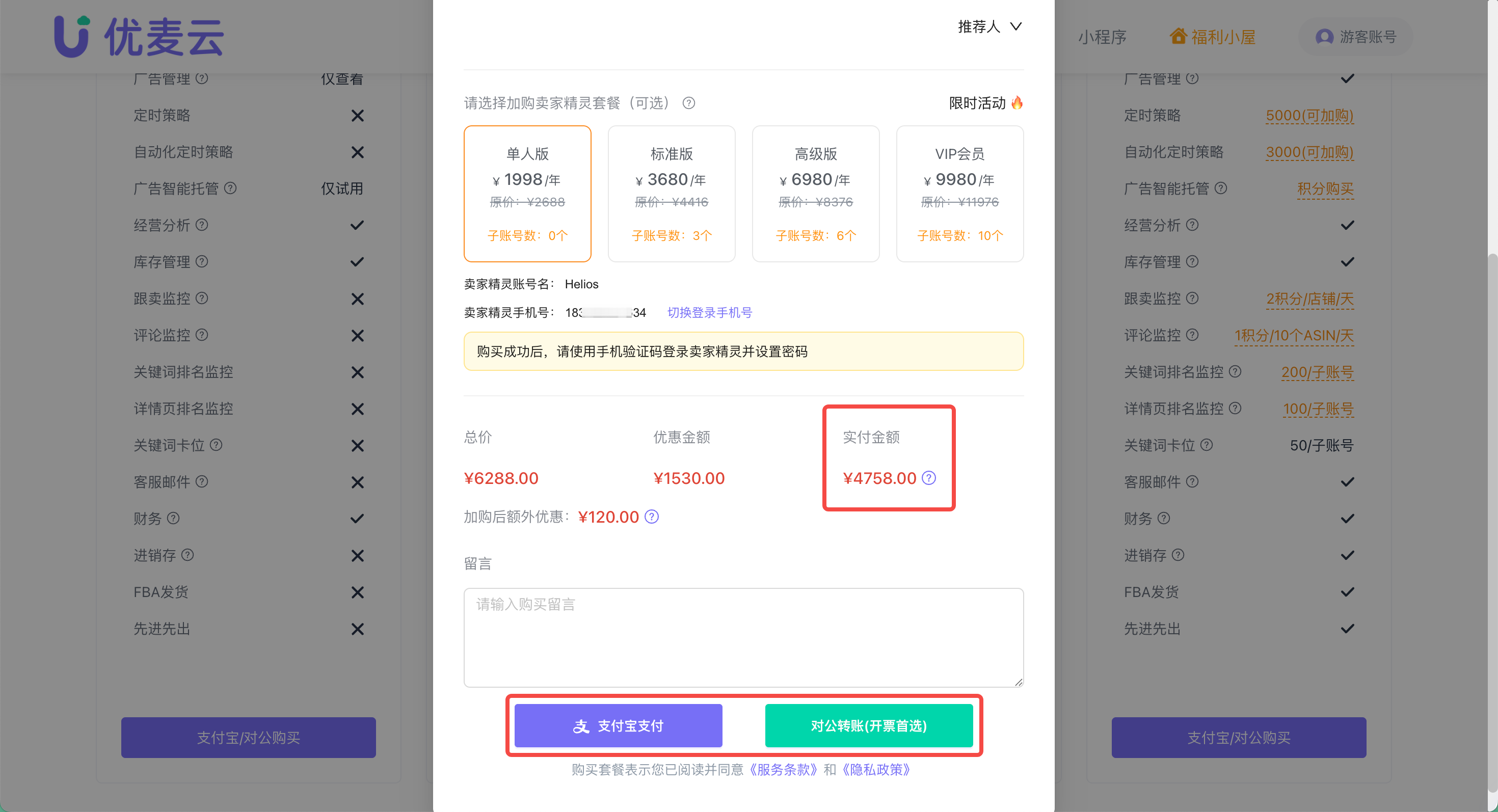Click help icon beside right 跟卖监控
The width and height of the screenshot is (1498, 812).
point(1192,298)
